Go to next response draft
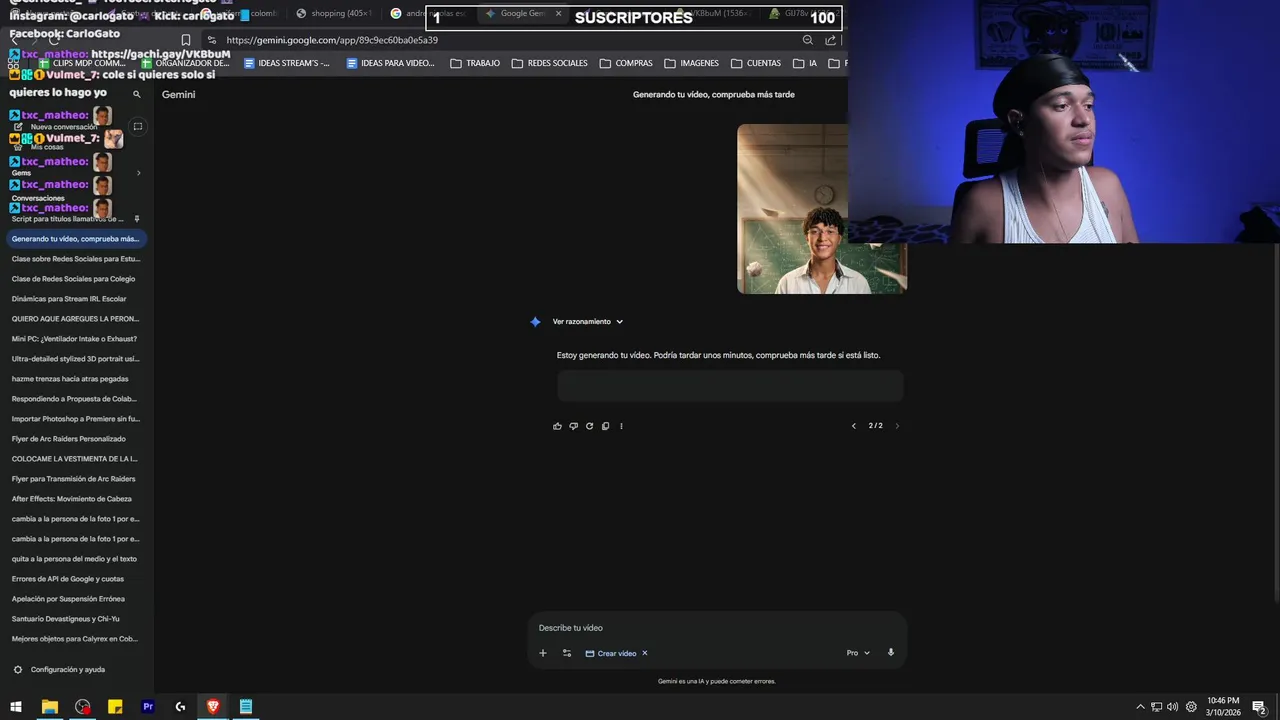The height and width of the screenshot is (720, 1280). tap(897, 426)
